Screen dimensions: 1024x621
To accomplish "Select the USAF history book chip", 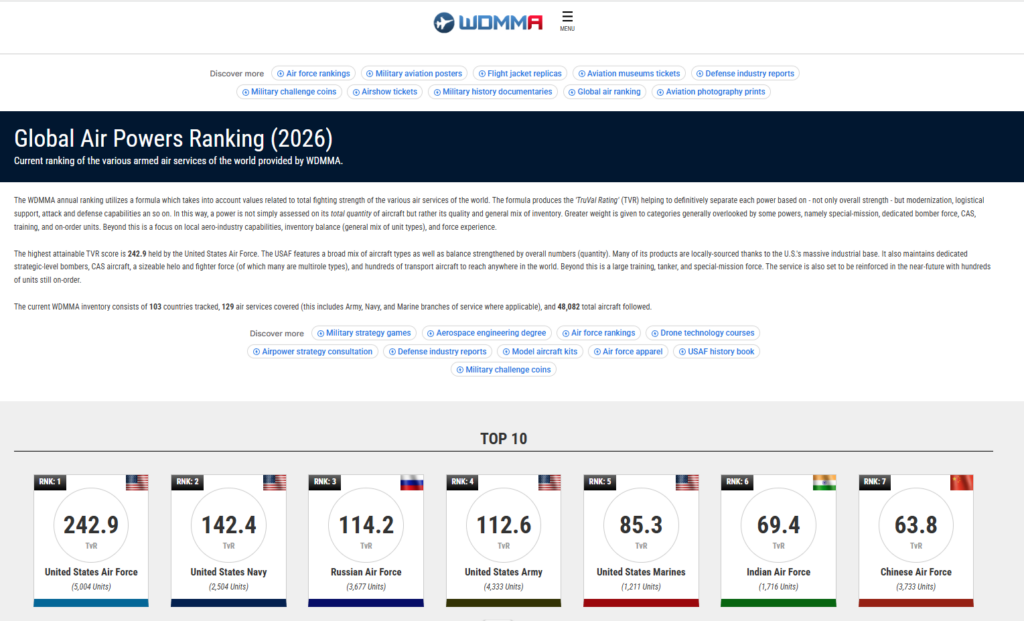I will click(x=714, y=351).
